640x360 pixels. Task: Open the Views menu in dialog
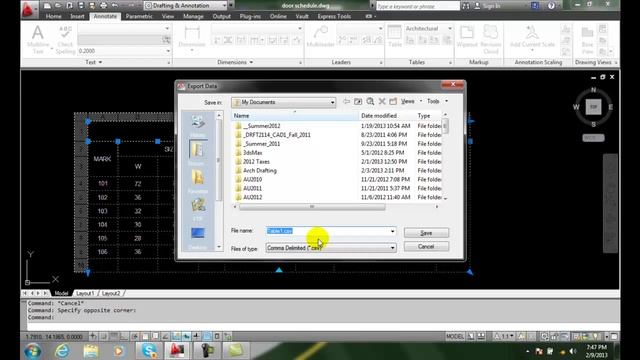tap(409, 101)
